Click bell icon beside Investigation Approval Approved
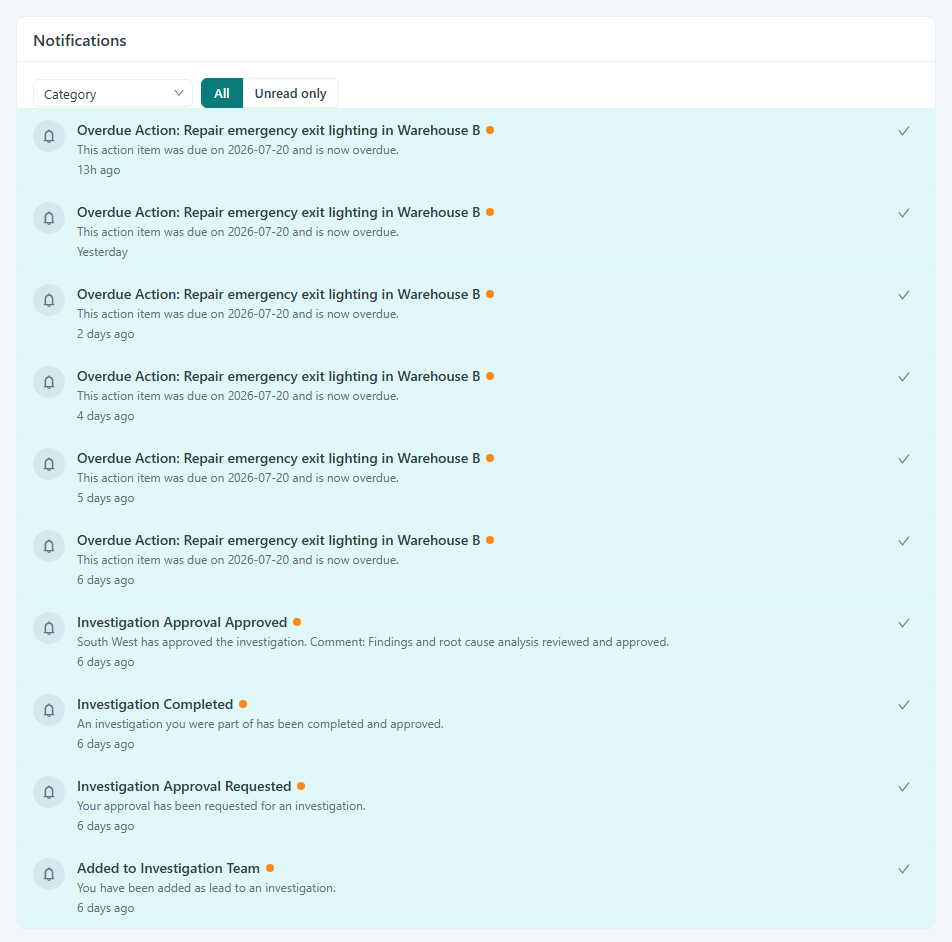The height and width of the screenshot is (942, 952). coord(49,628)
